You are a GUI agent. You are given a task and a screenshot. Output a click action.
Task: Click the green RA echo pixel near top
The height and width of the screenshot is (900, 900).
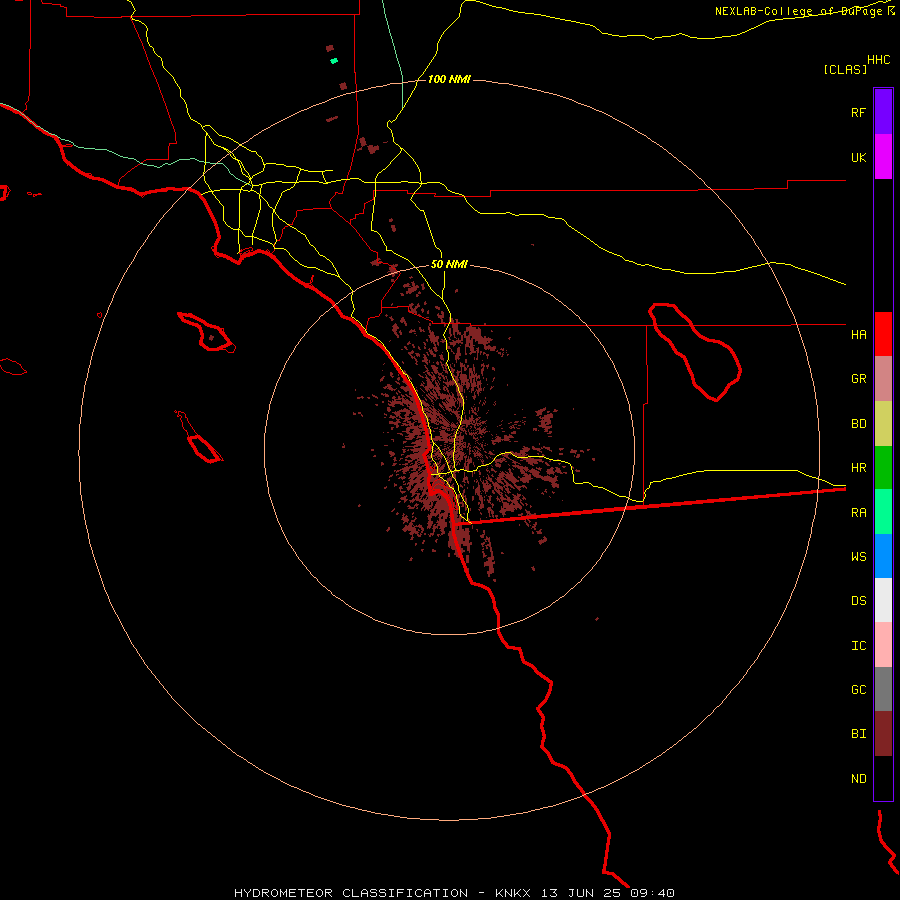coord(334,61)
